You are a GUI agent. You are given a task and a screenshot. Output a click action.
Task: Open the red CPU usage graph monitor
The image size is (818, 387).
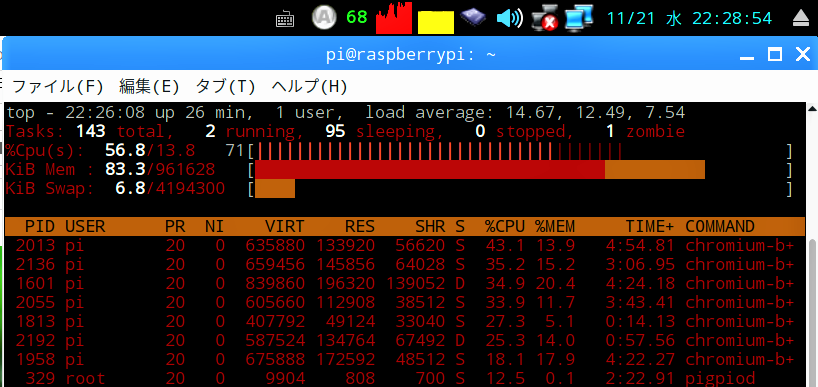click(393, 18)
